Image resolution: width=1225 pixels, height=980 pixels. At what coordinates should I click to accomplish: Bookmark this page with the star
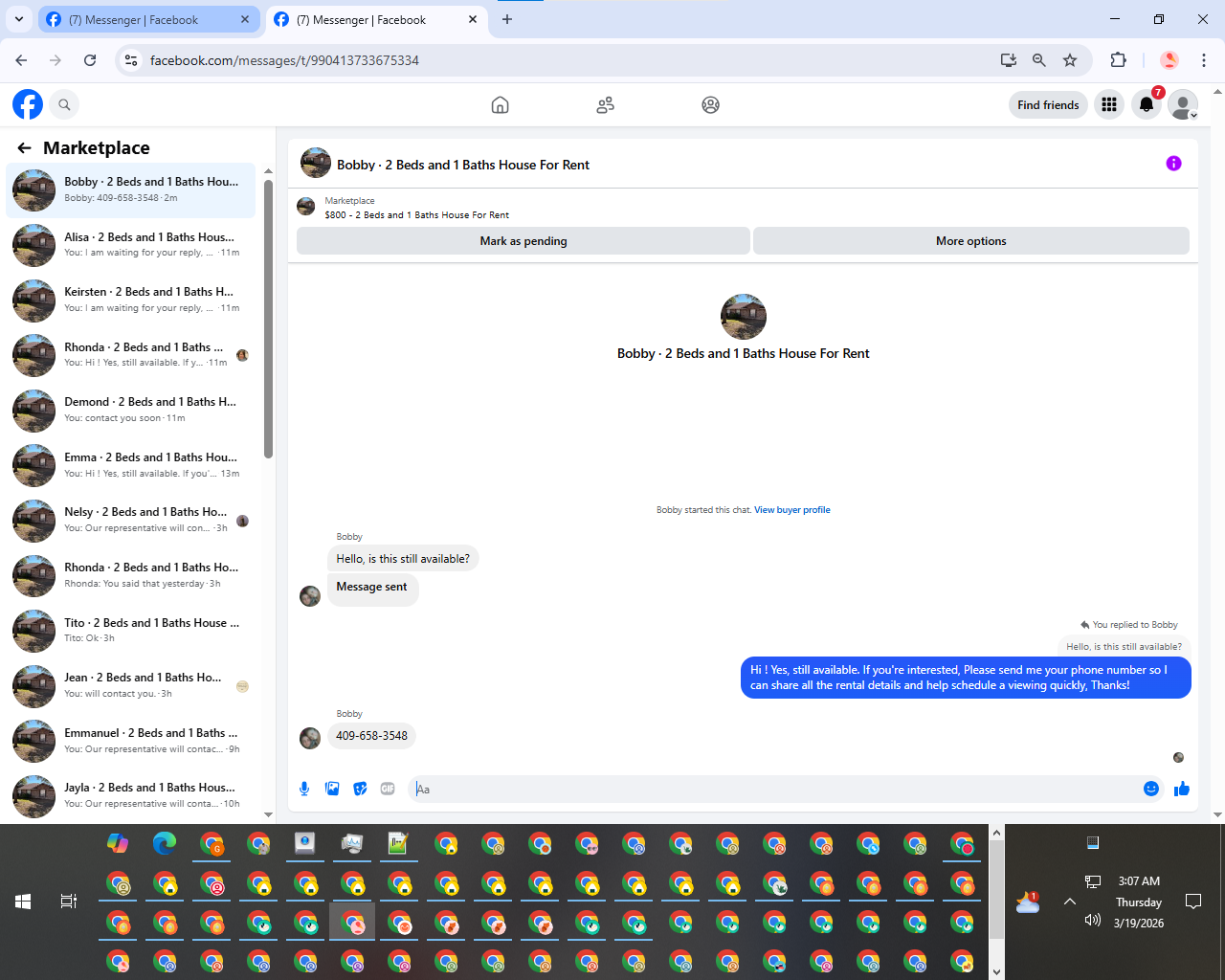(1070, 60)
